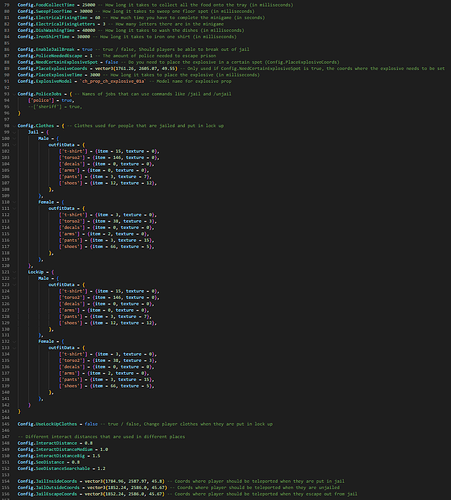The height and width of the screenshot is (500, 451).
Task: Fold the Config.Clothes table at line 98
Action: click(14, 126)
